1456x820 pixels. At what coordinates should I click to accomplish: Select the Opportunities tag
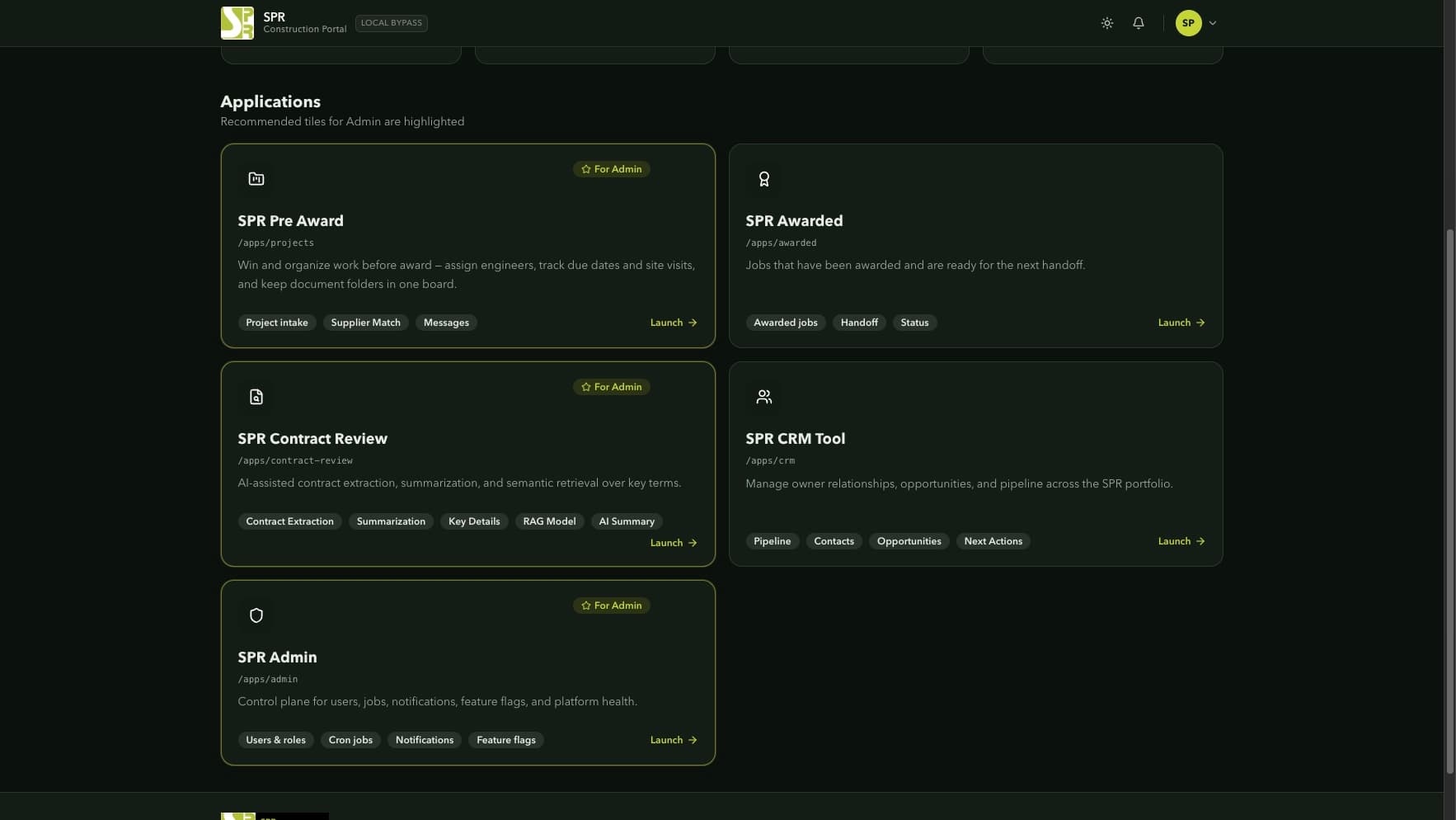click(x=909, y=541)
